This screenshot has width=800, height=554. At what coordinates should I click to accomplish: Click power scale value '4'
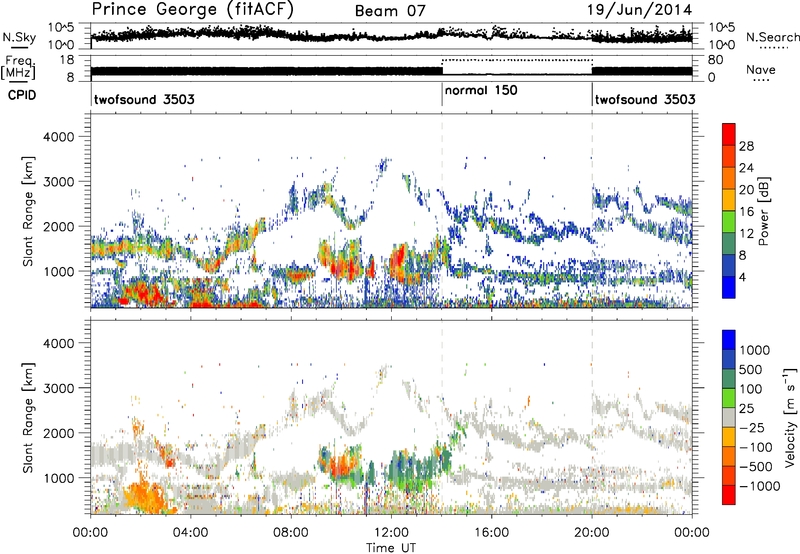742,277
